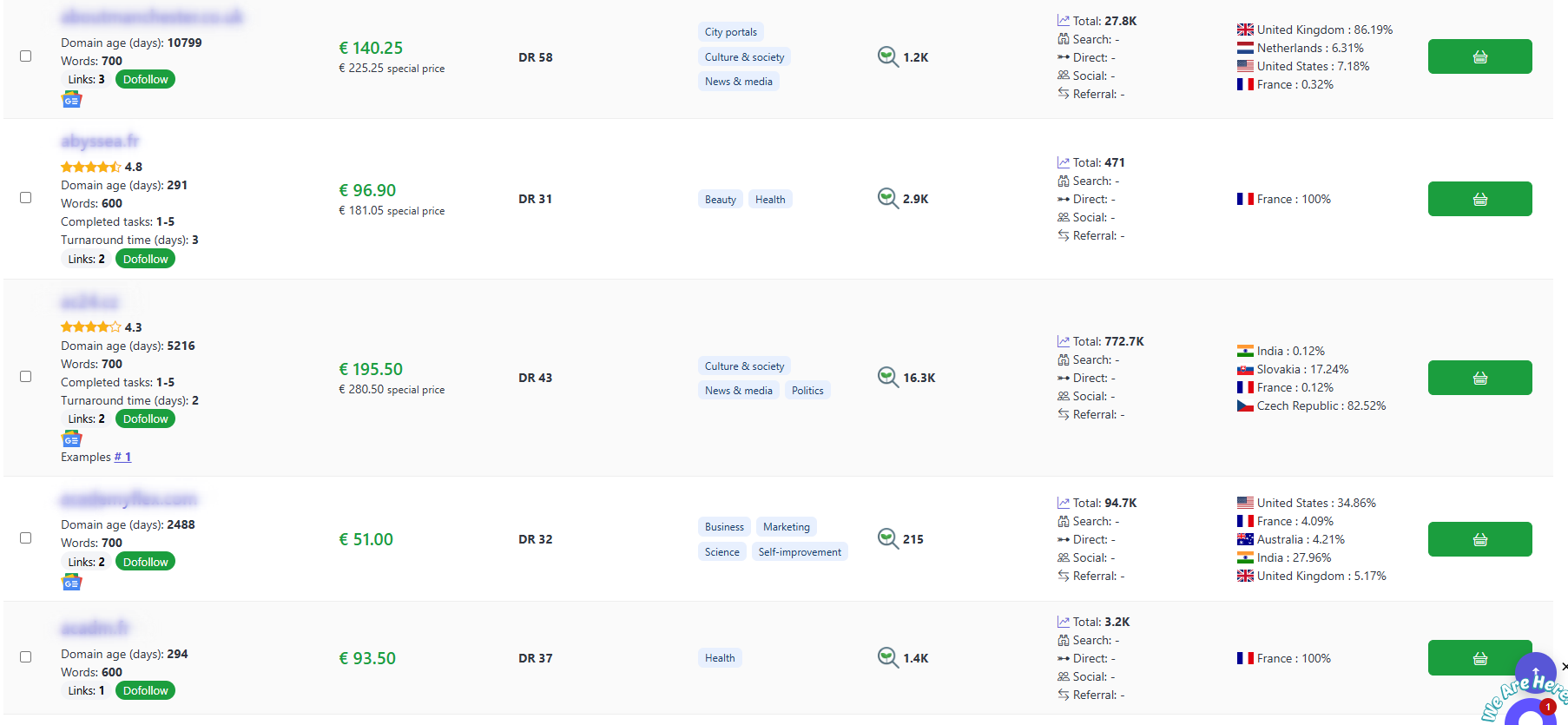Select the checkbox for the €93.50 listing

[x=26, y=657]
